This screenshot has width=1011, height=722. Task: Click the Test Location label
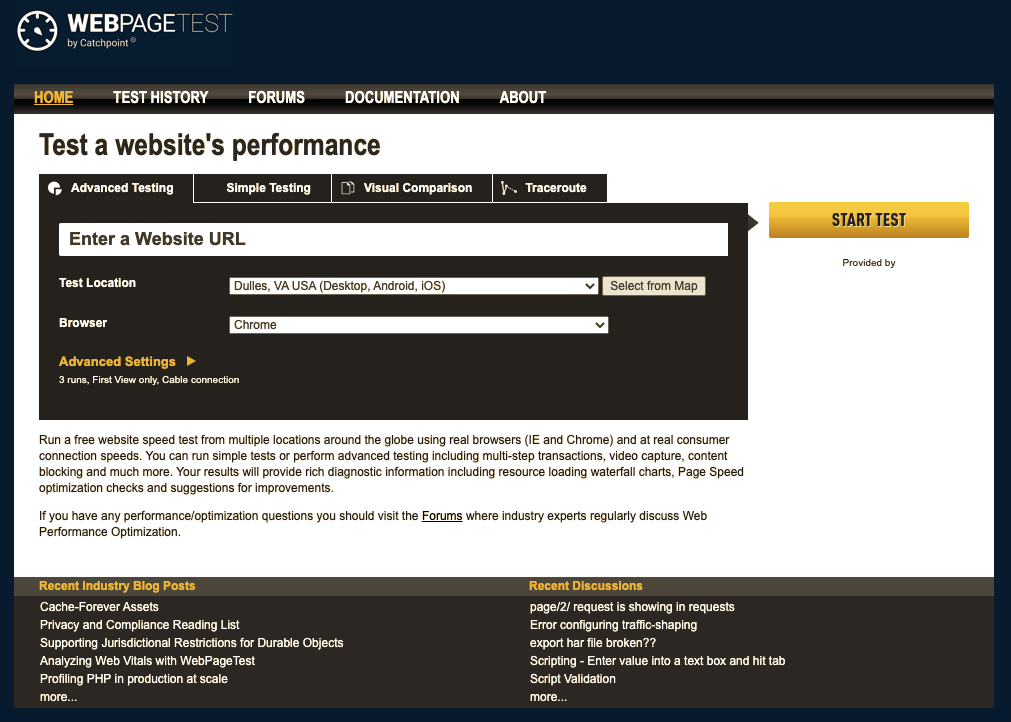[97, 283]
